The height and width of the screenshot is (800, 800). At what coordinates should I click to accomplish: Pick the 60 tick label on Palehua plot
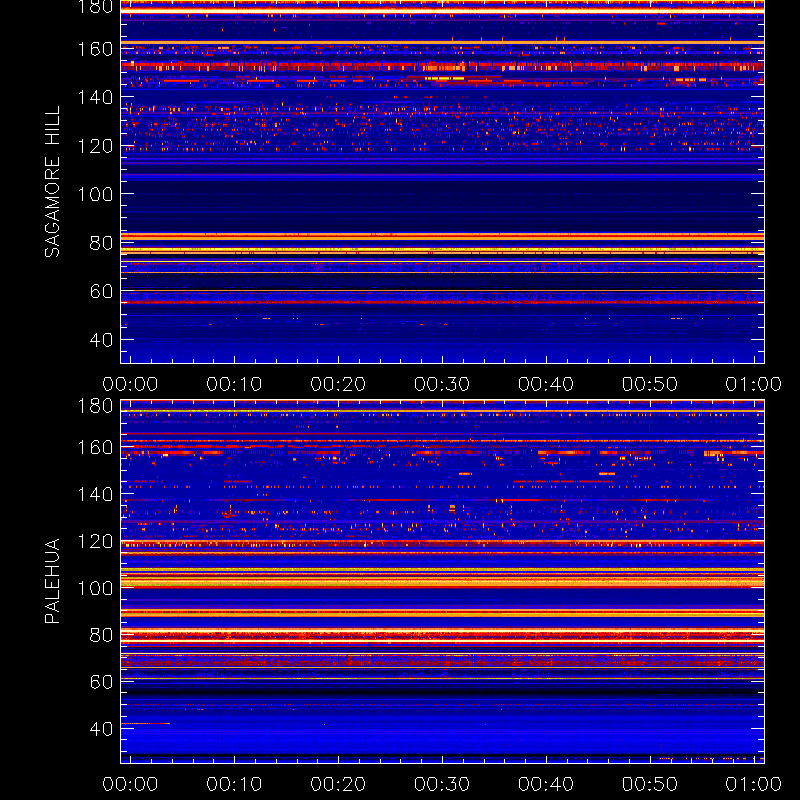coord(101,682)
